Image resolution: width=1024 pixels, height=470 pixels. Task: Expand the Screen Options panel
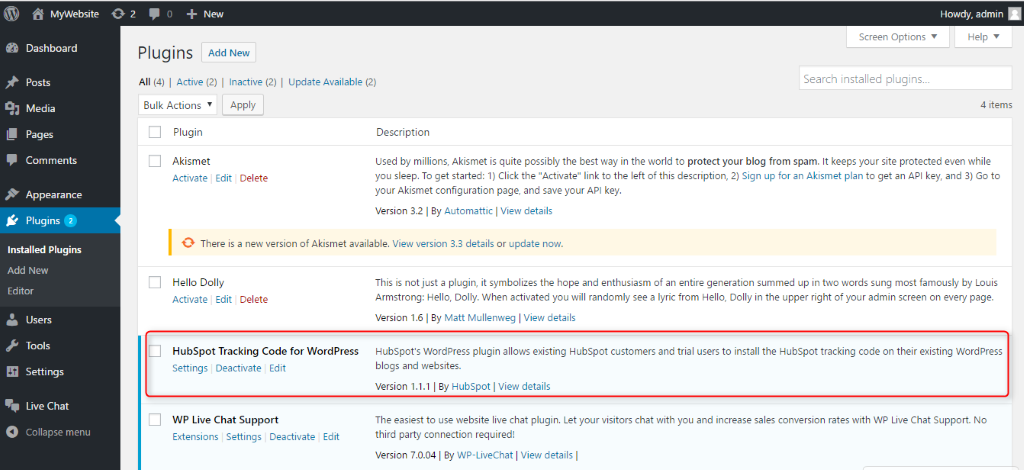click(898, 37)
